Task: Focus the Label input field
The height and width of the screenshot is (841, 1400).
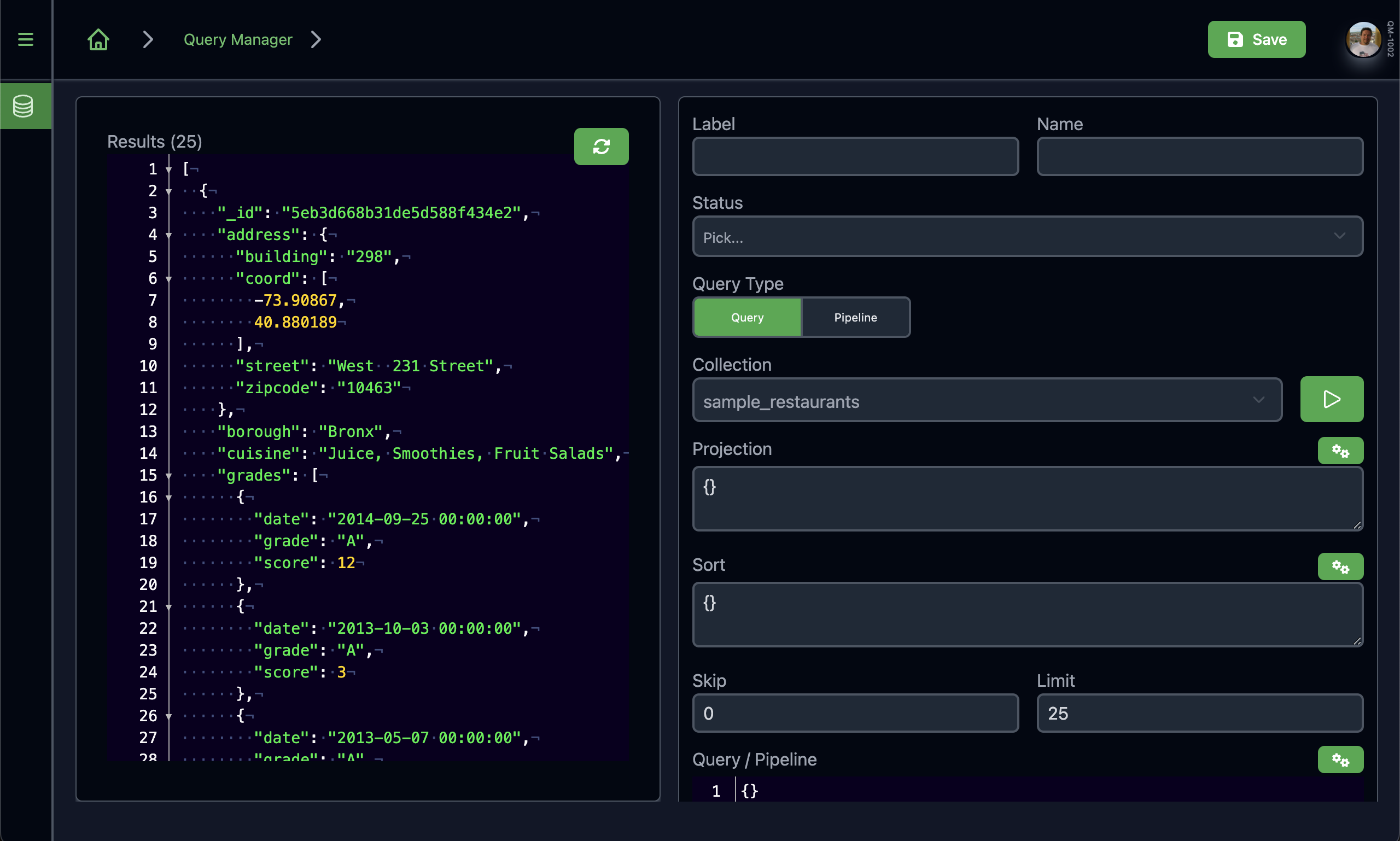Action: point(854,156)
